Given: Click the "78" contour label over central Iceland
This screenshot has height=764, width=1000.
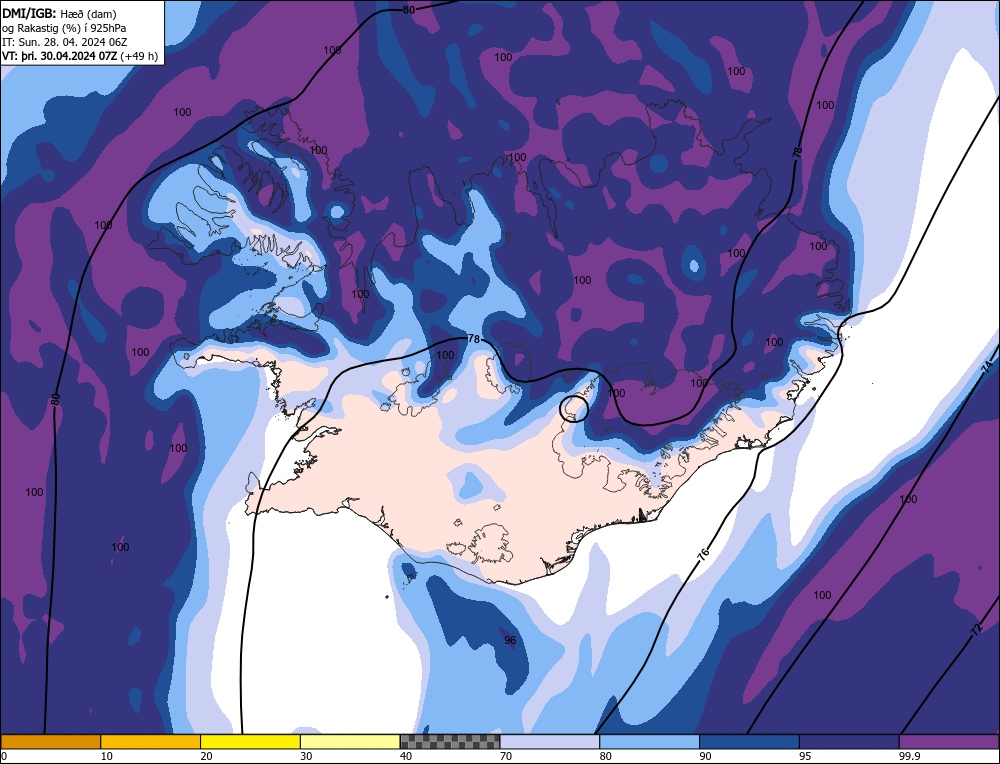Looking at the screenshot, I should 473,339.
